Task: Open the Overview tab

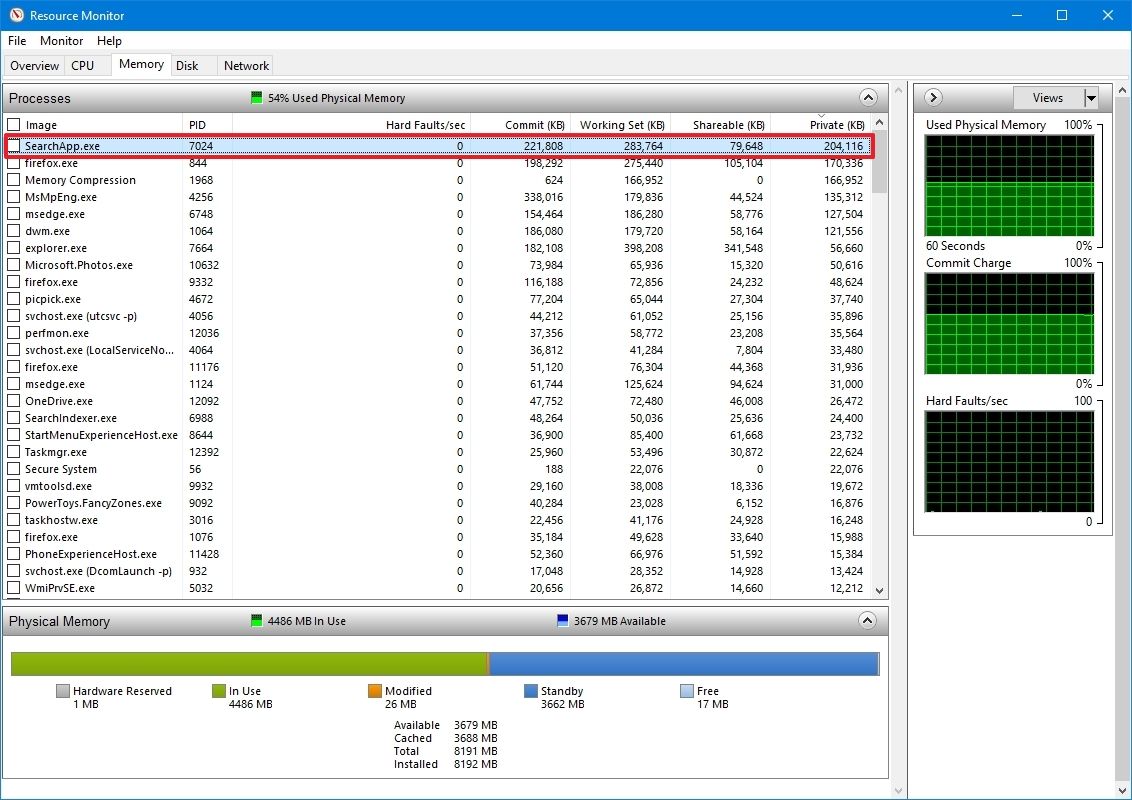Action: pos(34,65)
